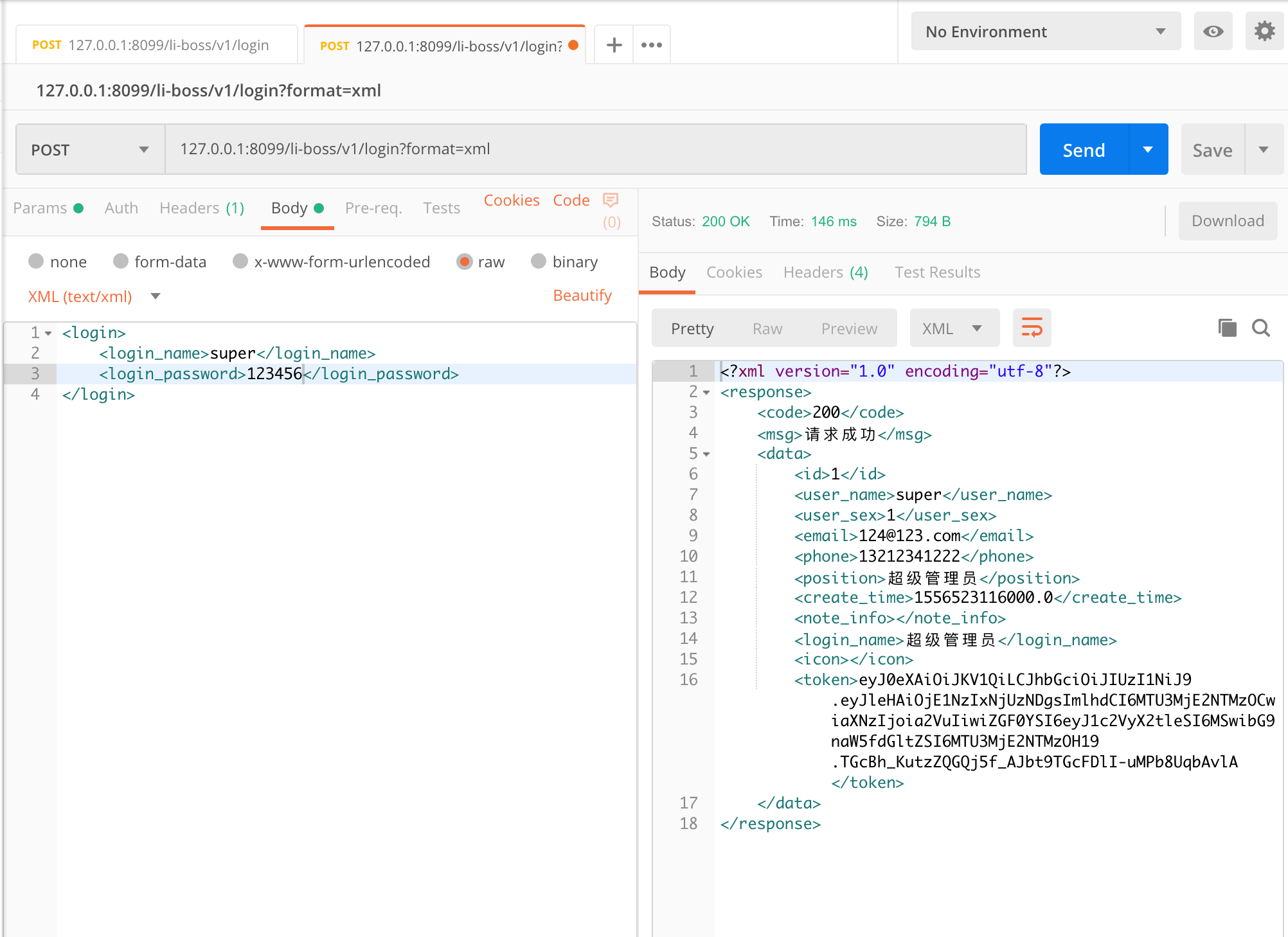Open the POST method dropdown
The width and height of the screenshot is (1288, 937).
pos(90,150)
